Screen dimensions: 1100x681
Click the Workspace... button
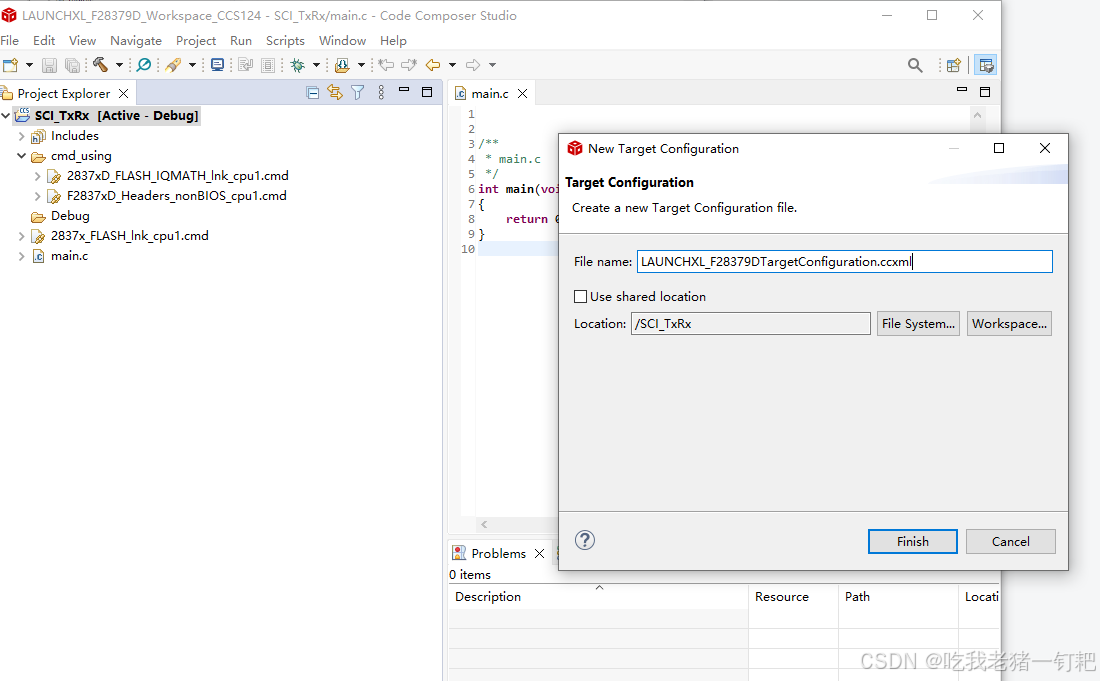click(1009, 323)
